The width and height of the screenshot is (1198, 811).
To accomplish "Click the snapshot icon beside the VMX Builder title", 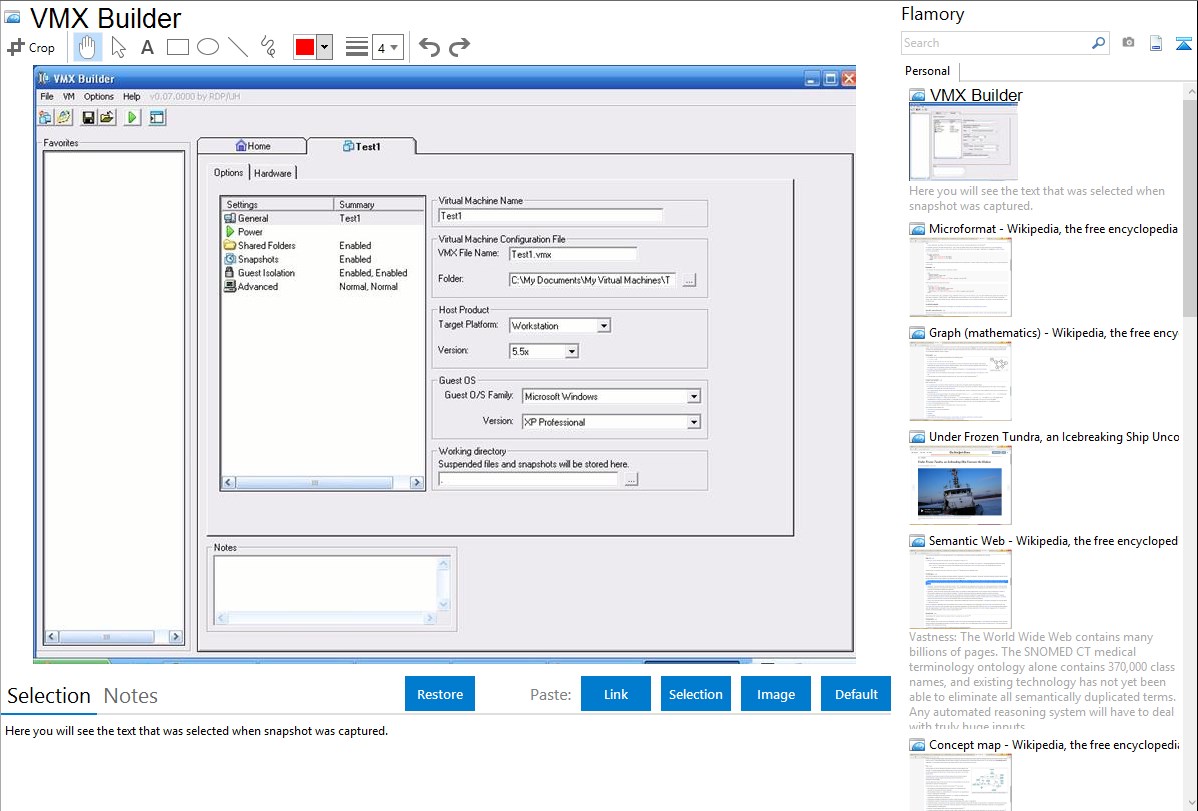I will pos(12,17).
